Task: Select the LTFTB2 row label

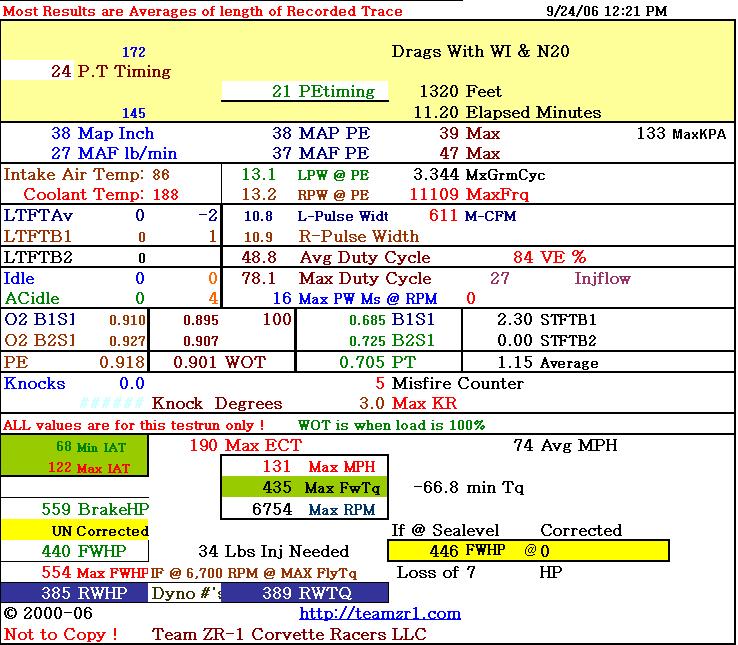Action: pyautogui.click(x=38, y=258)
